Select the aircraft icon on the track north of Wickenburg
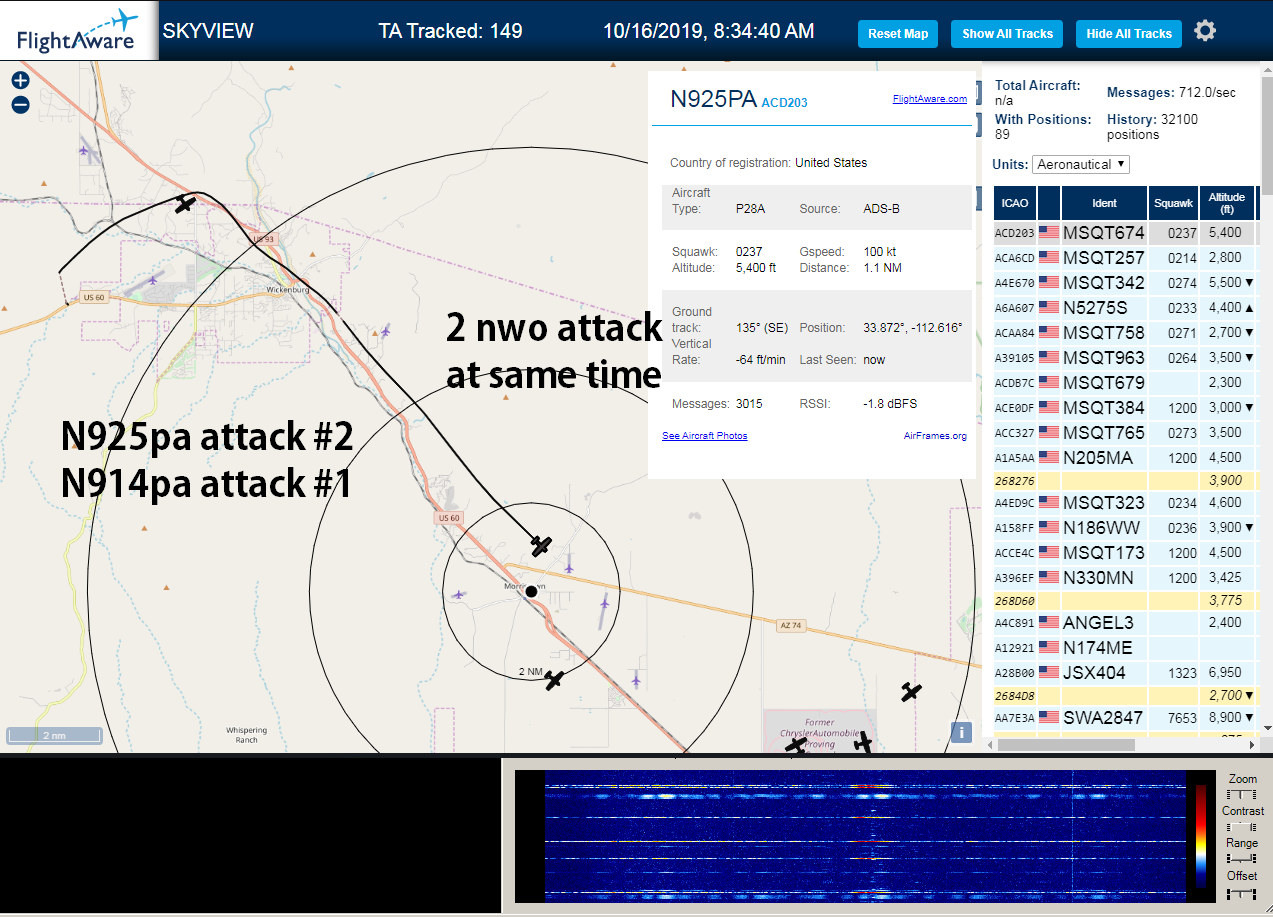The width and height of the screenshot is (1273, 917). coord(185,204)
